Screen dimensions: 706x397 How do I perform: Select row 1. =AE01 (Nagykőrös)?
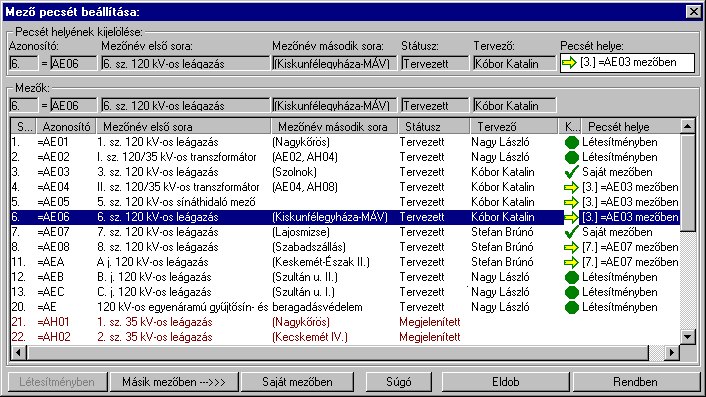coord(345,142)
